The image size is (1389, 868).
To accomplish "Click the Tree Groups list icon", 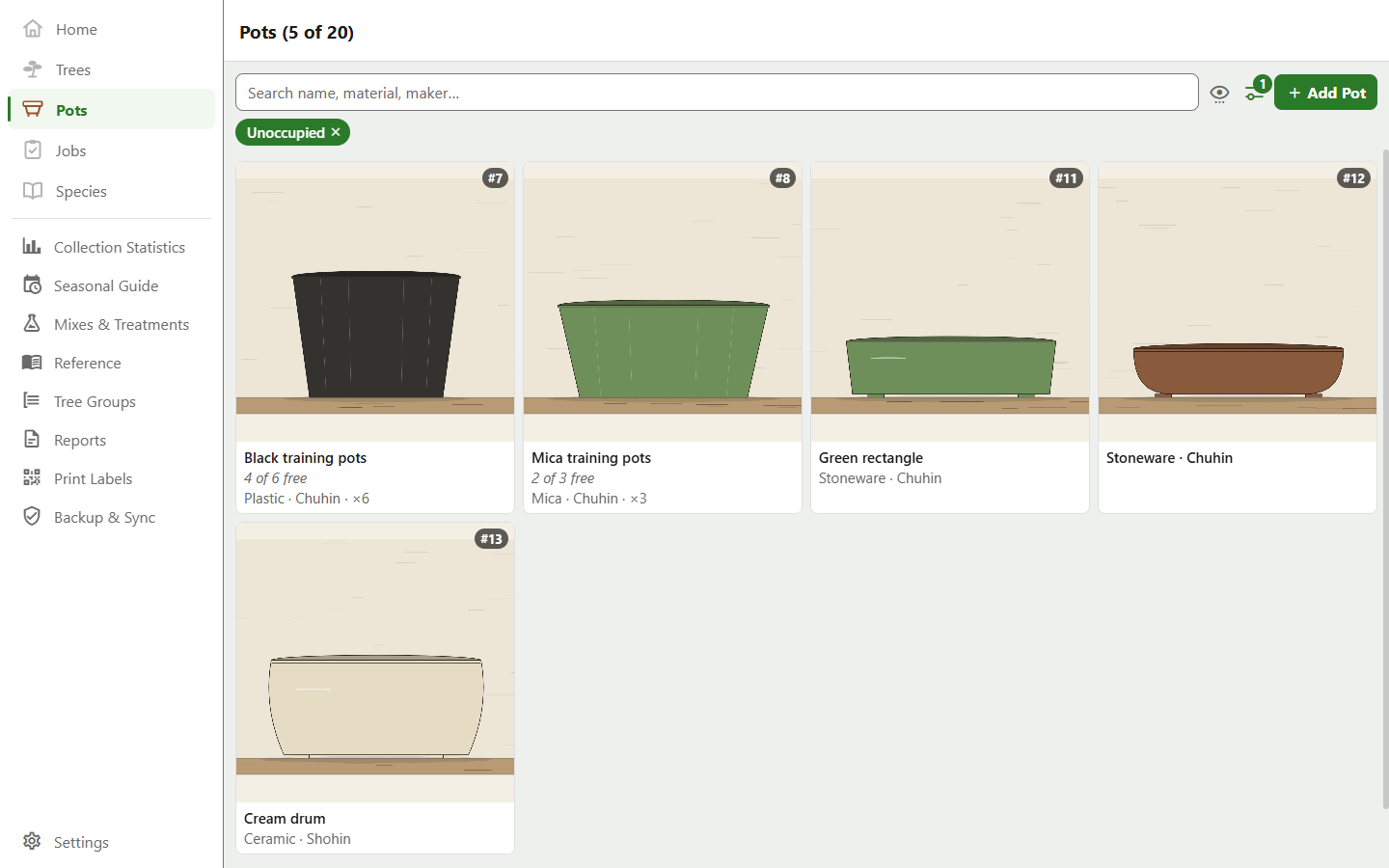I will (32, 401).
